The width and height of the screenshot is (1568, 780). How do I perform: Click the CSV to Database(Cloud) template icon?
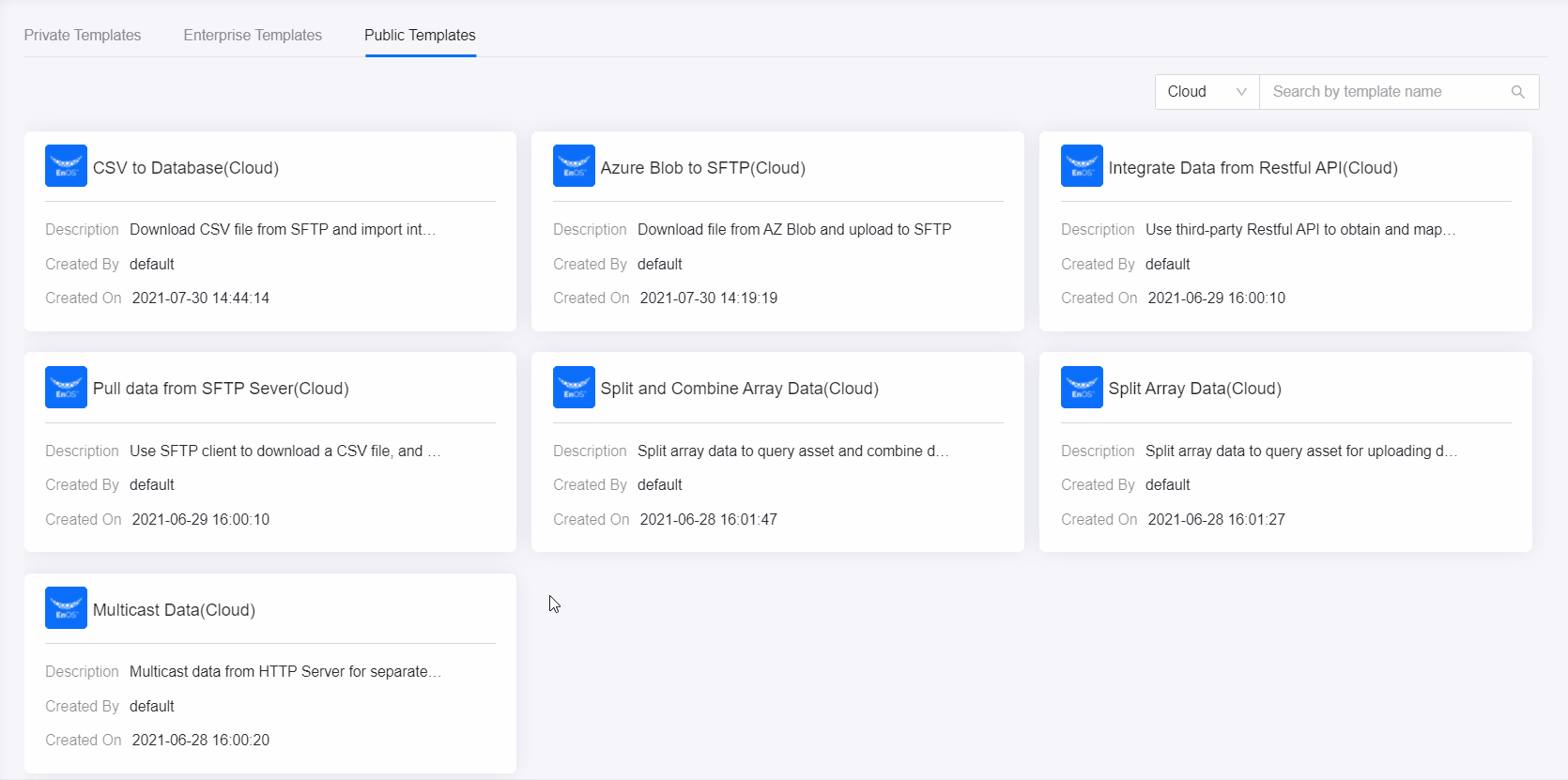coord(66,166)
